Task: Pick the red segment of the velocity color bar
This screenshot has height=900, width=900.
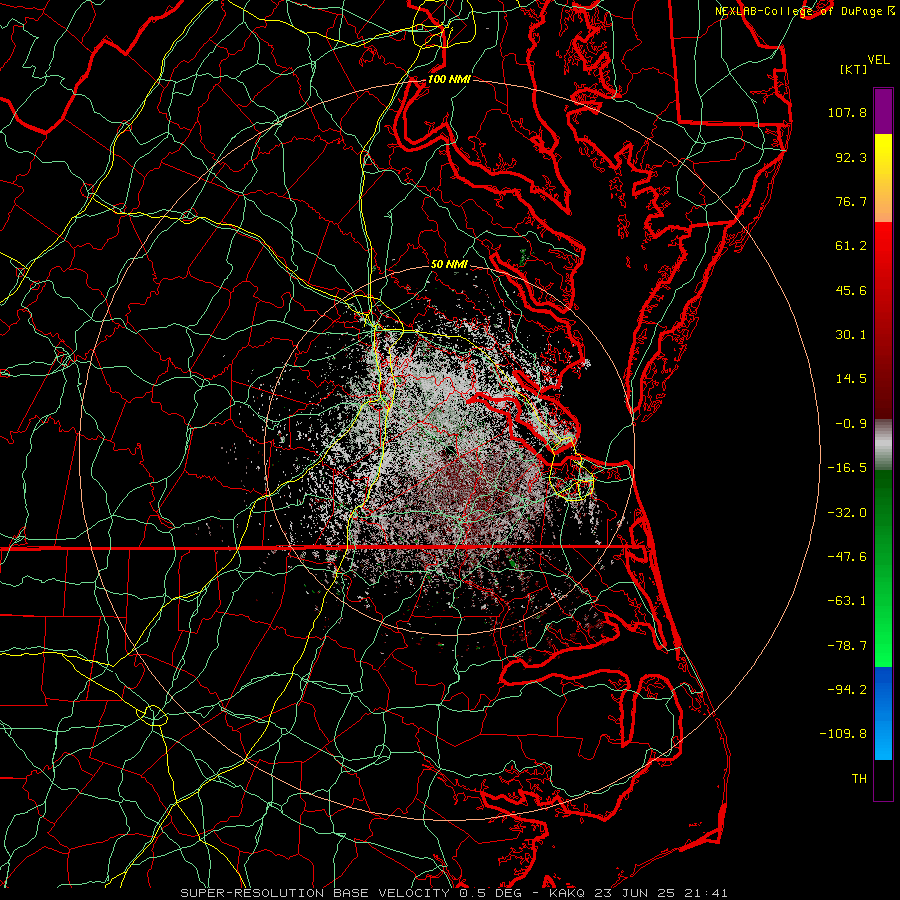Action: (x=883, y=320)
